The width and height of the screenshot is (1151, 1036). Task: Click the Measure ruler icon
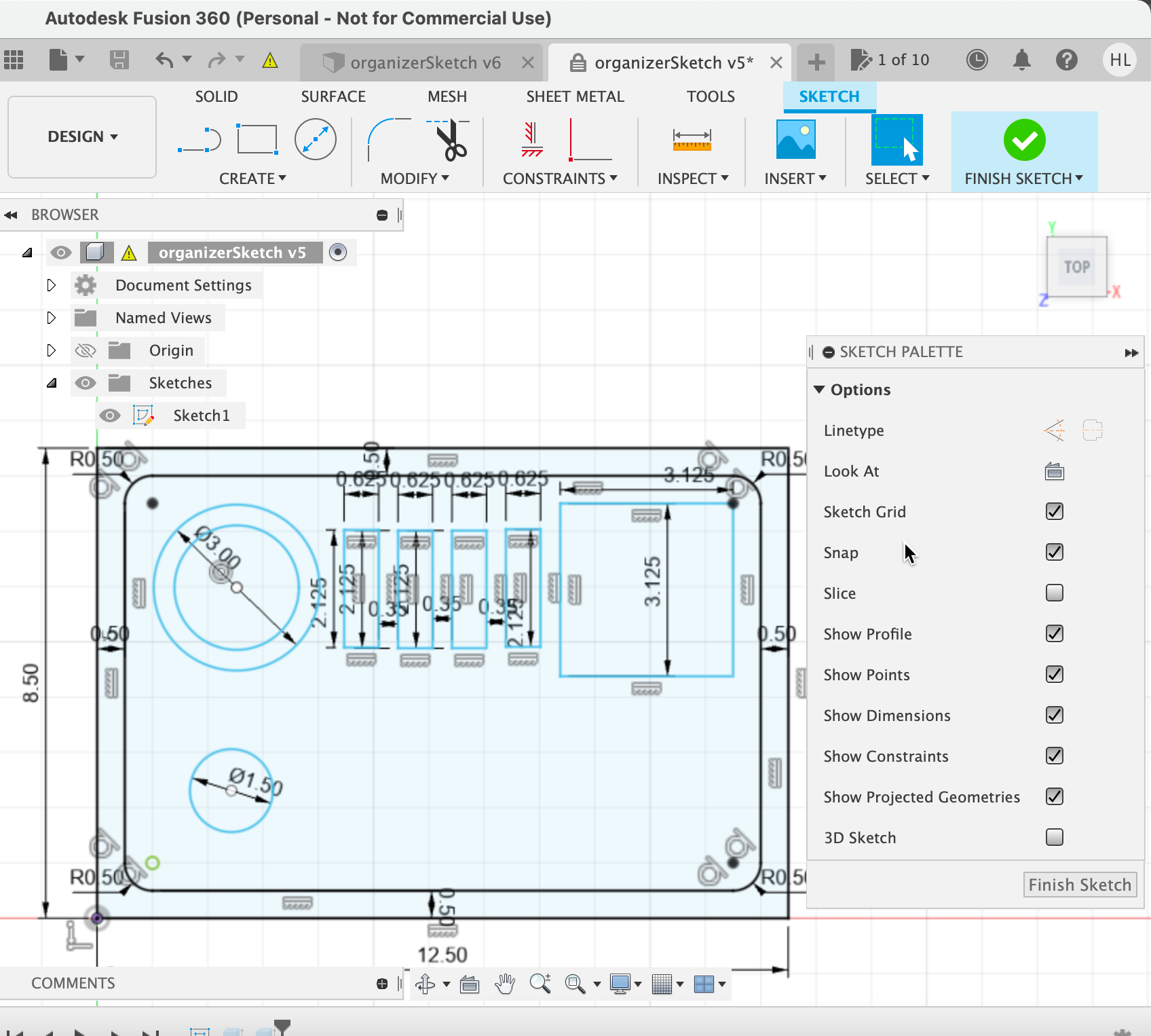(692, 140)
